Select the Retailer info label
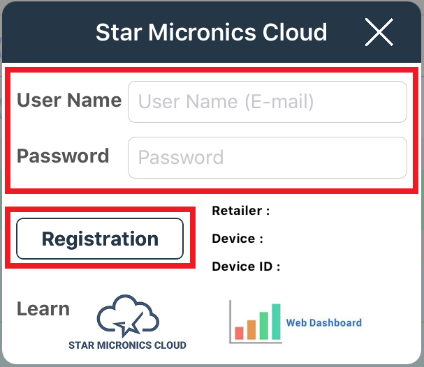 point(241,211)
